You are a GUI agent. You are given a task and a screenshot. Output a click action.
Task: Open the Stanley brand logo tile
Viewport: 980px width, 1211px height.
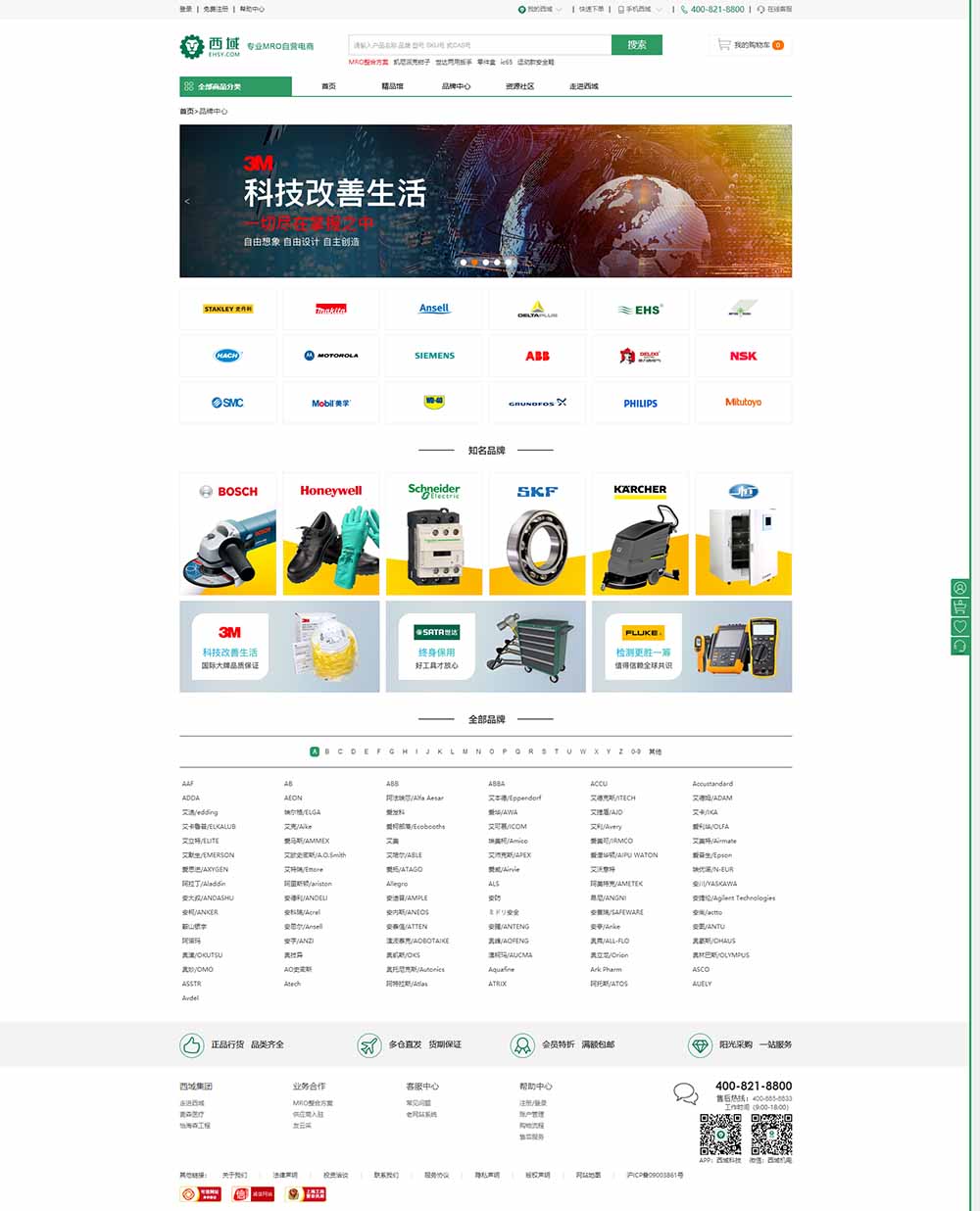tap(228, 309)
